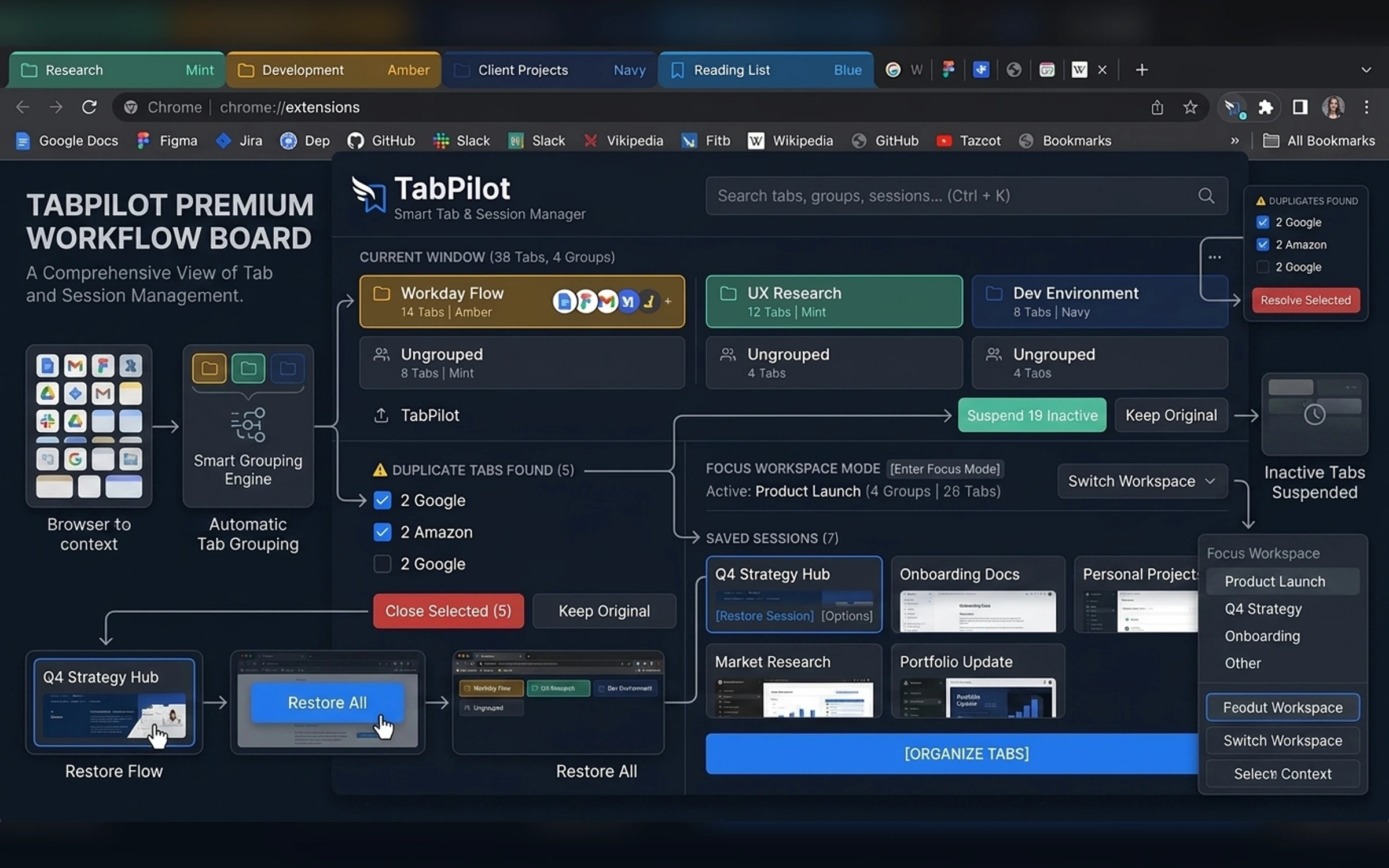Toggle 2 Google checkbox in Duplicates Found side panel
Viewport: 1389px width, 868px height.
pos(1263,222)
